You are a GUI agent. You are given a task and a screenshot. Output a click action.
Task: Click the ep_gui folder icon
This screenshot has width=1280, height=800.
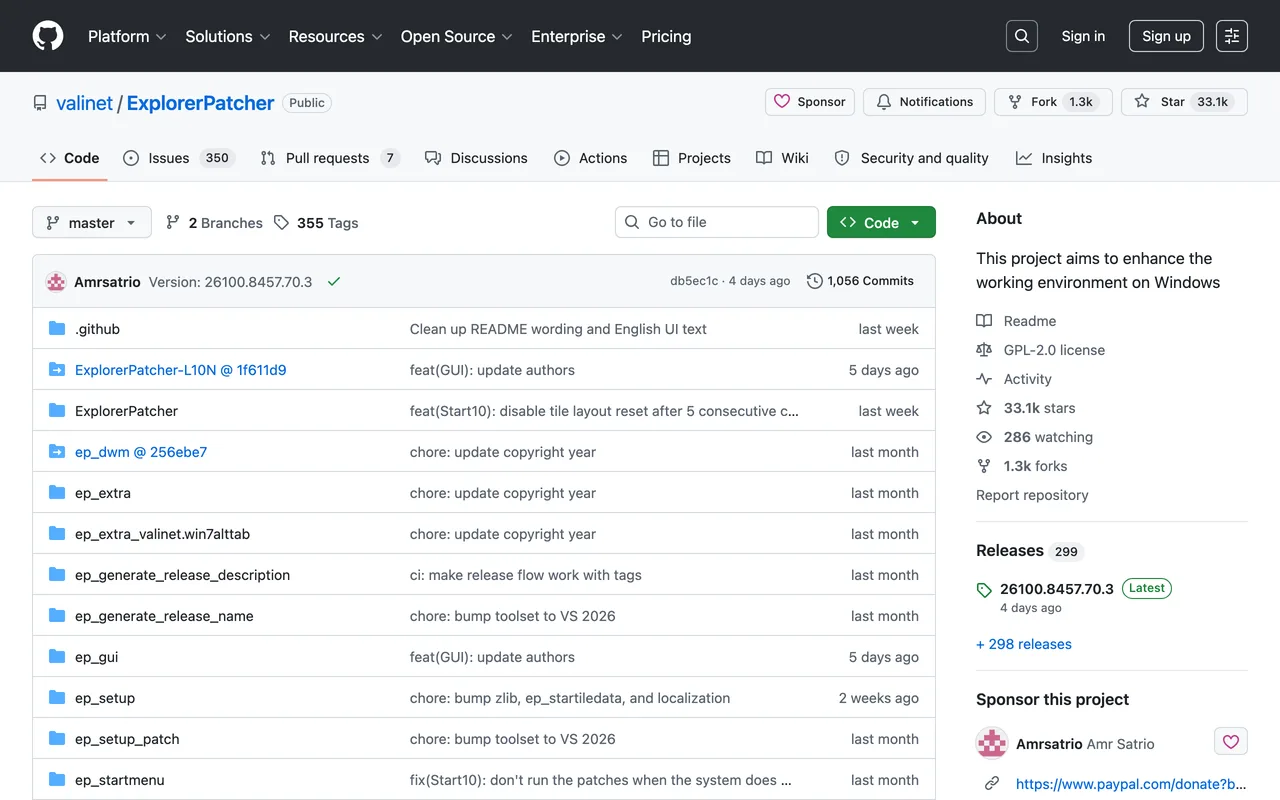[57, 657]
